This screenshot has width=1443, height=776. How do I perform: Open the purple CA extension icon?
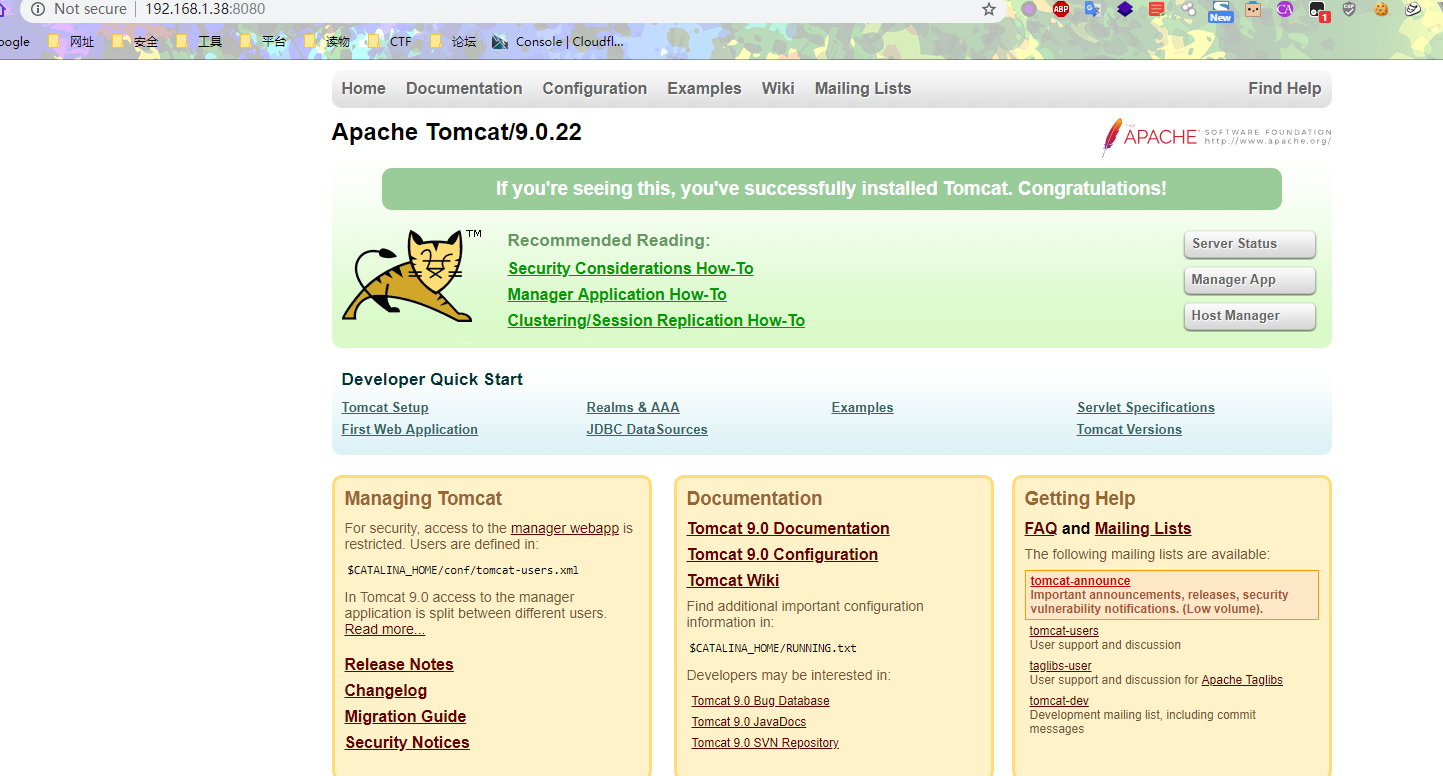coord(1285,10)
